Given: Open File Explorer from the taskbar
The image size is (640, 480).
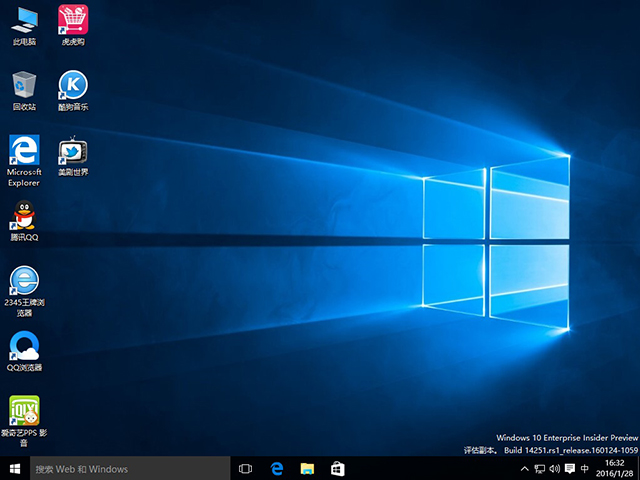Looking at the screenshot, I should (308, 468).
